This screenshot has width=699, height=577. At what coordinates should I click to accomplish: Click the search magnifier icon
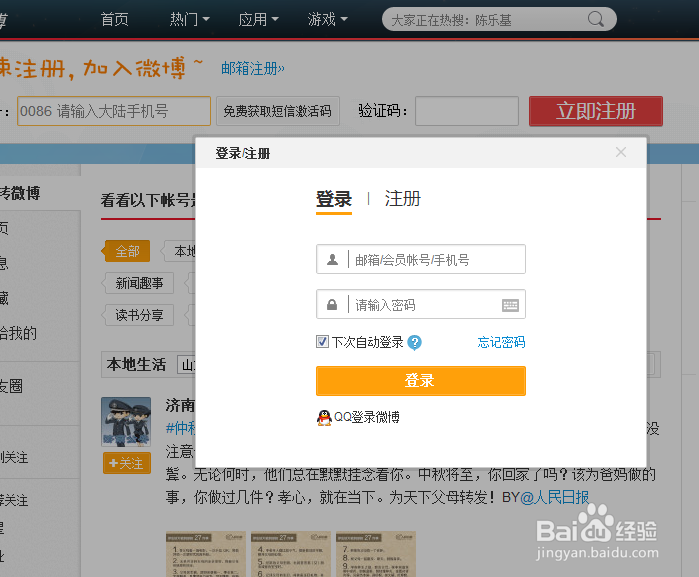(596, 19)
